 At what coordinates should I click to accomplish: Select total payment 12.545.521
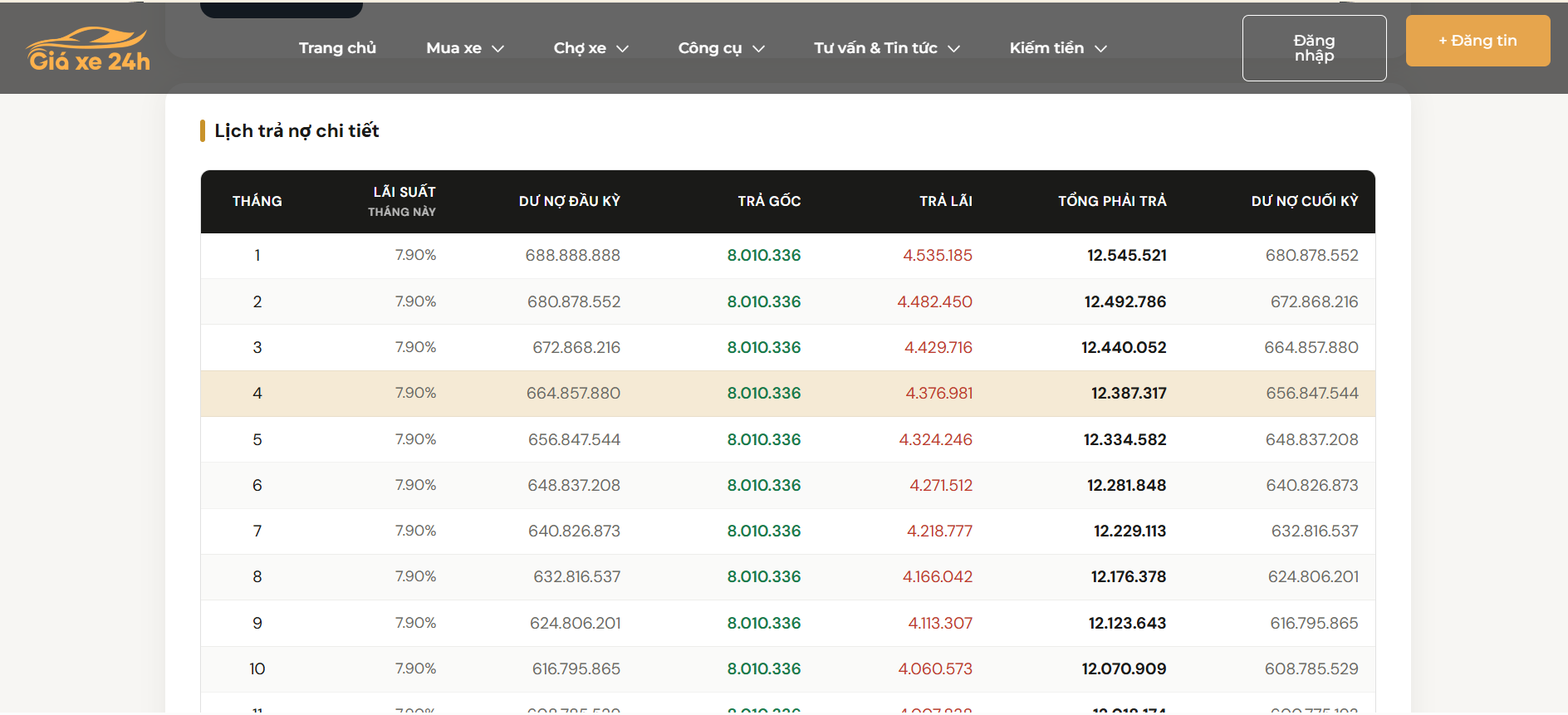coord(1127,256)
